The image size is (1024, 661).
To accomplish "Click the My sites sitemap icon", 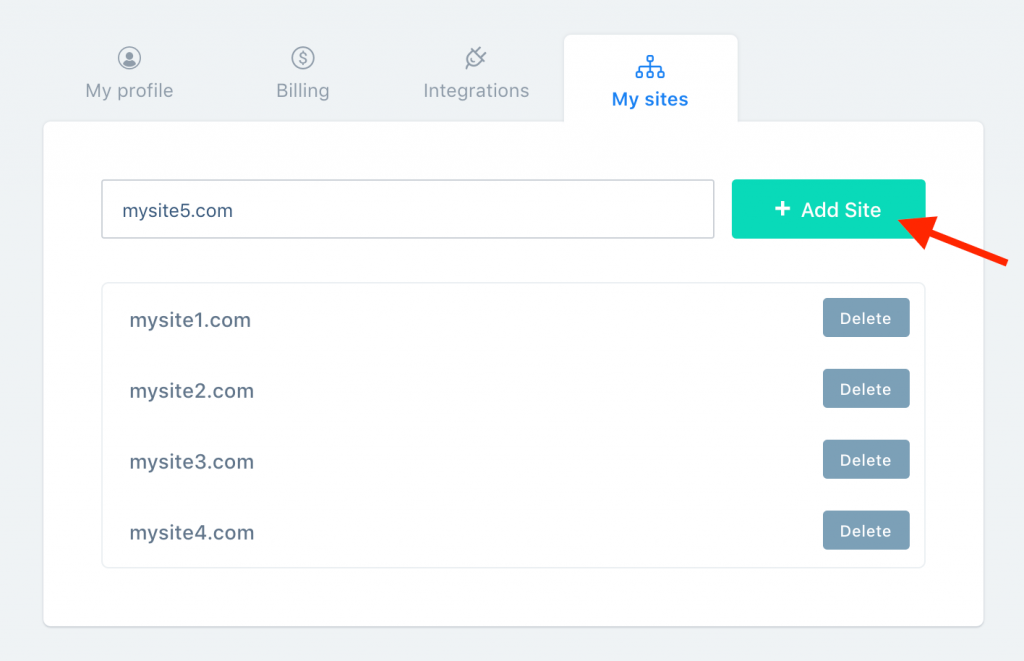I will [650, 67].
